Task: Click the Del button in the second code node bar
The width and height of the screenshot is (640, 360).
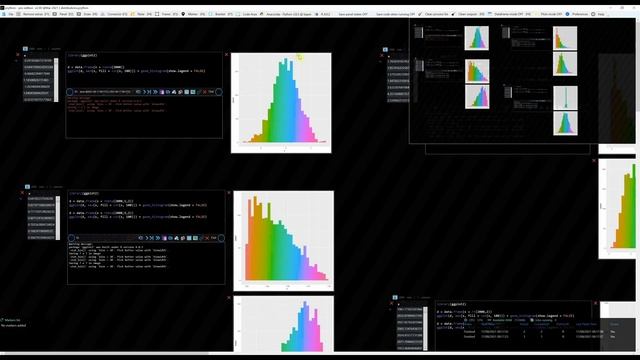Action: [213, 238]
